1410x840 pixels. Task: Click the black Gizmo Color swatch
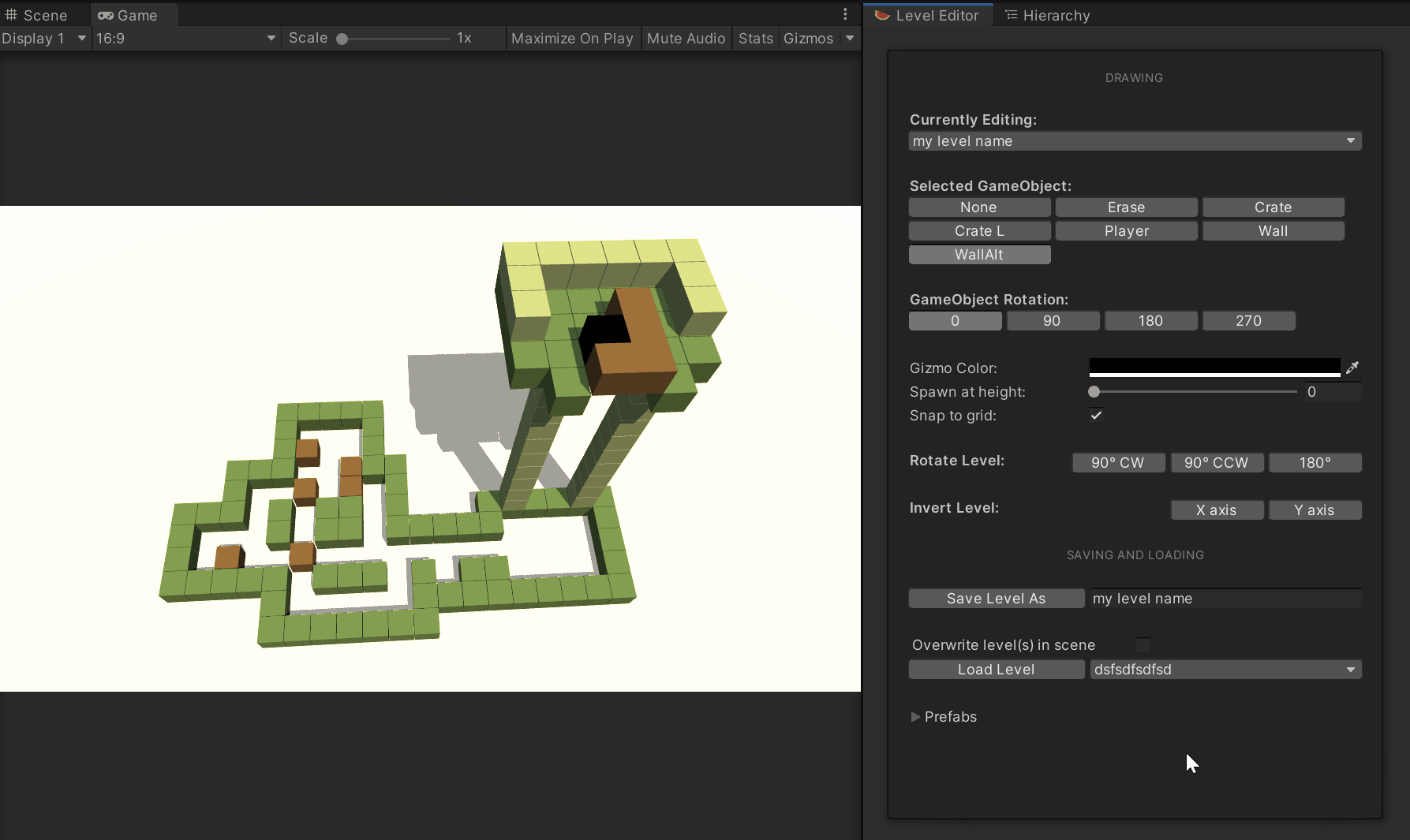(1213, 367)
